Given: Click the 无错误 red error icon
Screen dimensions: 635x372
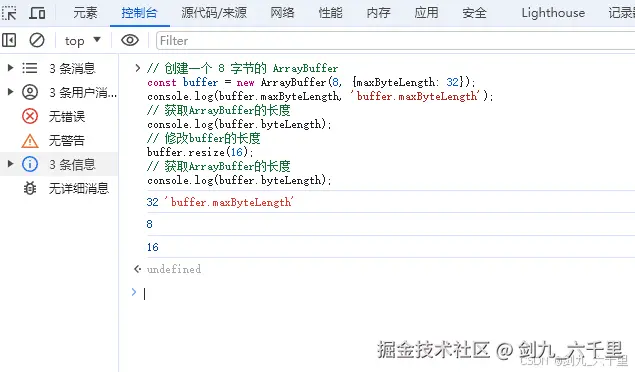Looking at the screenshot, I should click(30, 116).
